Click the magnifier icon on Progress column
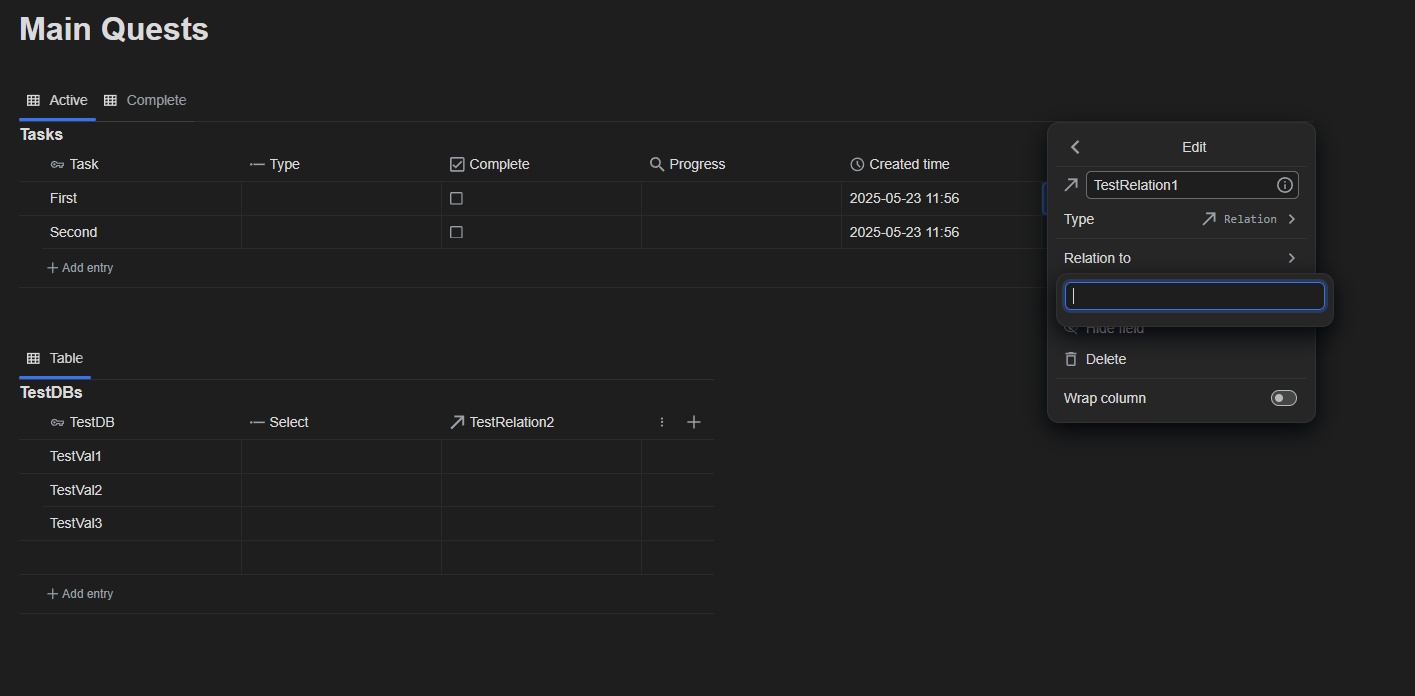Image resolution: width=1415 pixels, height=696 pixels. click(x=657, y=164)
